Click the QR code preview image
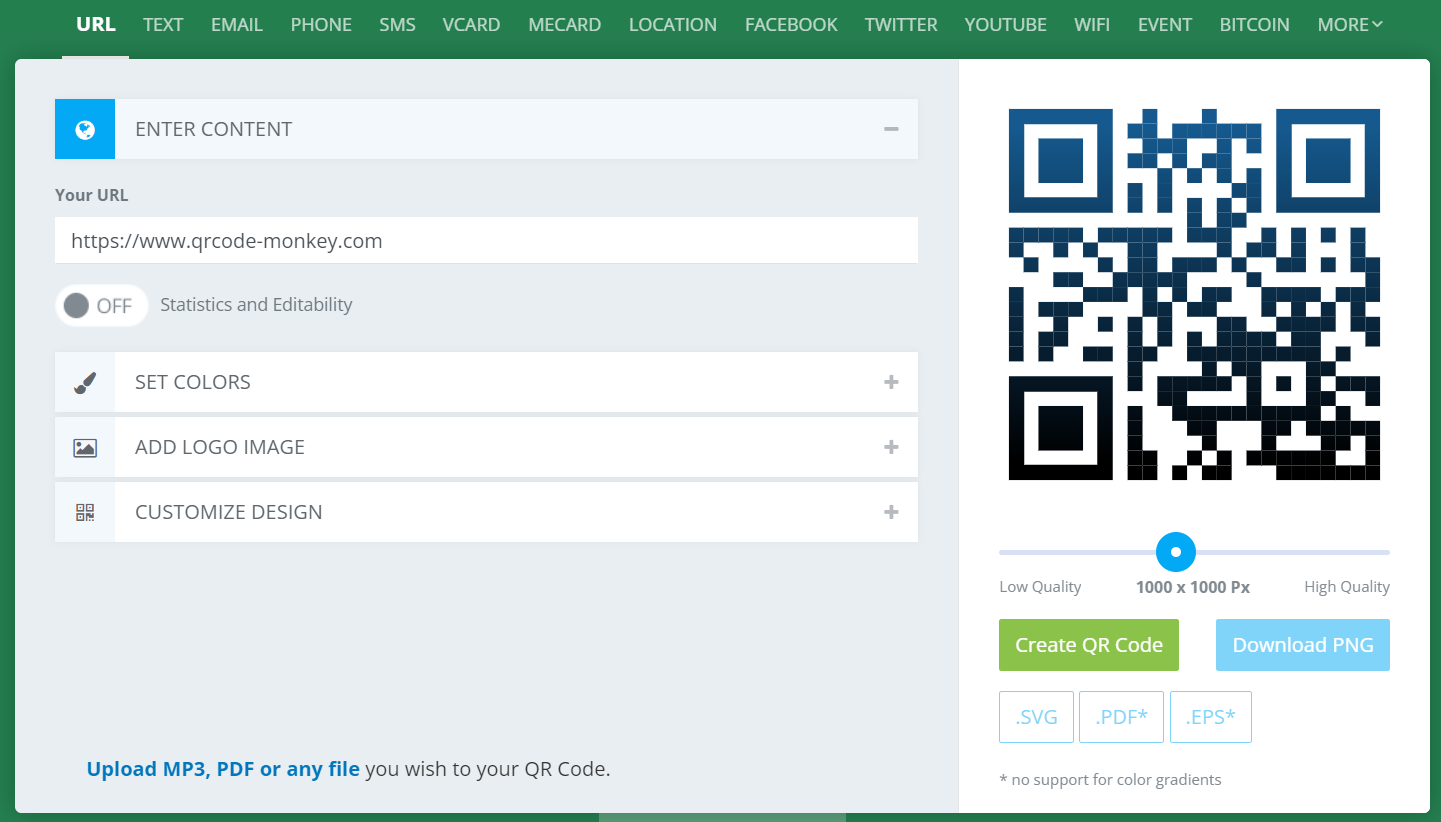1441x822 pixels. [1194, 295]
